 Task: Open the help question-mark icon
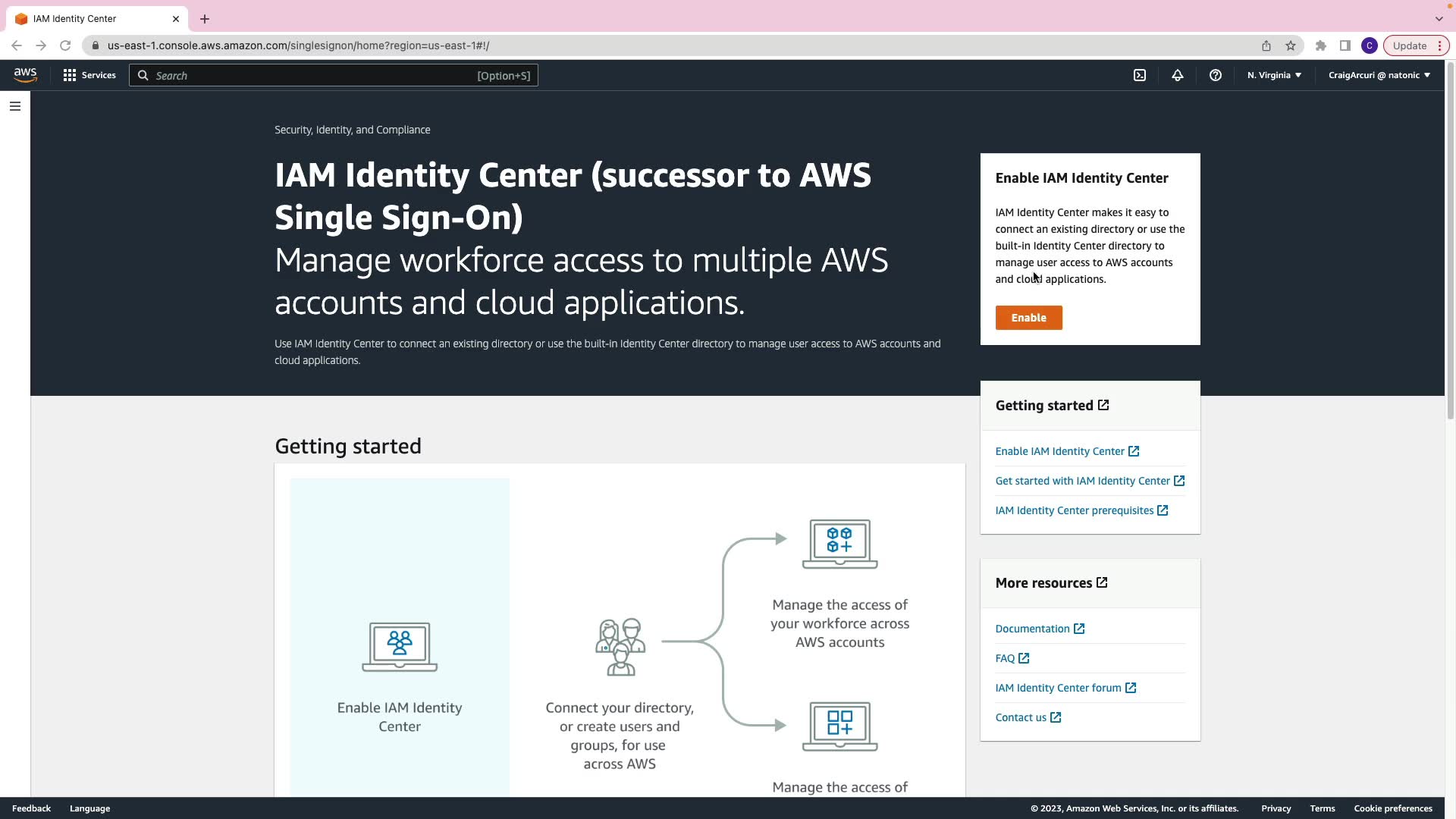1216,75
